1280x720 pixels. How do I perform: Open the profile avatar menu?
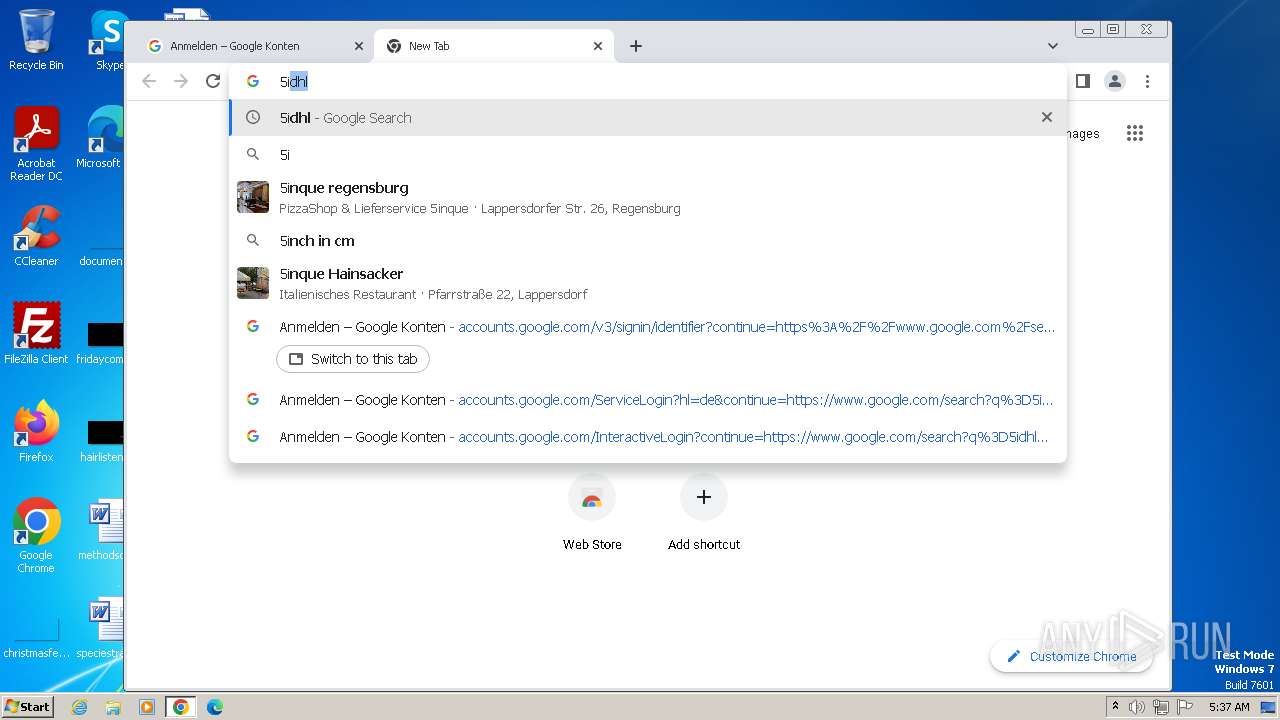click(1115, 81)
